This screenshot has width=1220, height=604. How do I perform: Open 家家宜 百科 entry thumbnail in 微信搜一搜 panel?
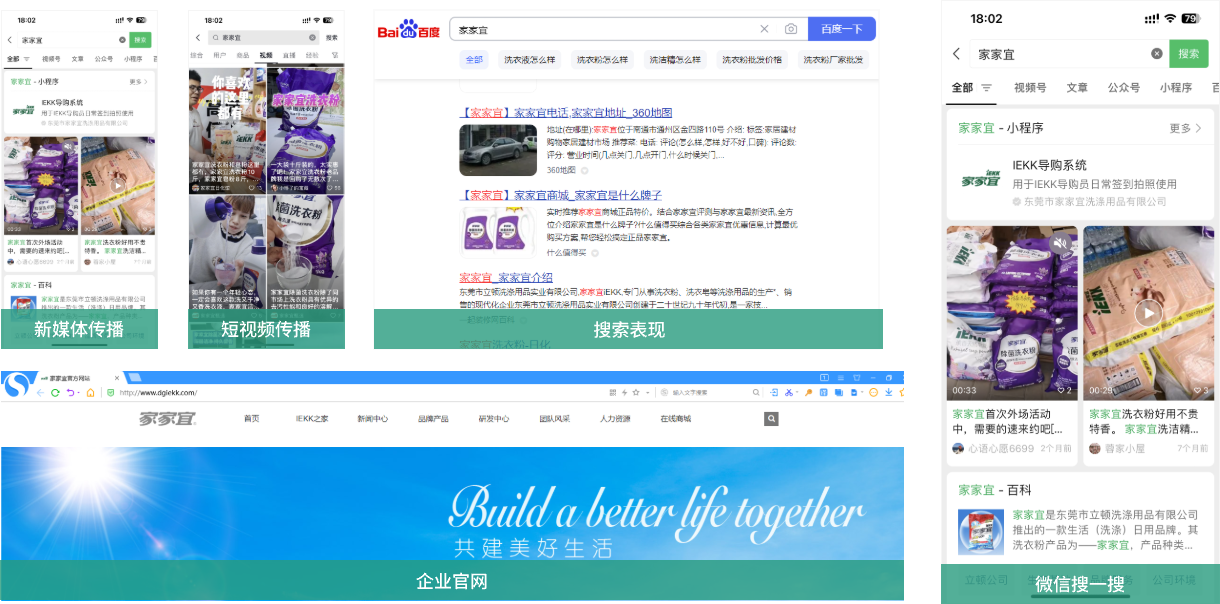pyautogui.click(x=980, y=533)
